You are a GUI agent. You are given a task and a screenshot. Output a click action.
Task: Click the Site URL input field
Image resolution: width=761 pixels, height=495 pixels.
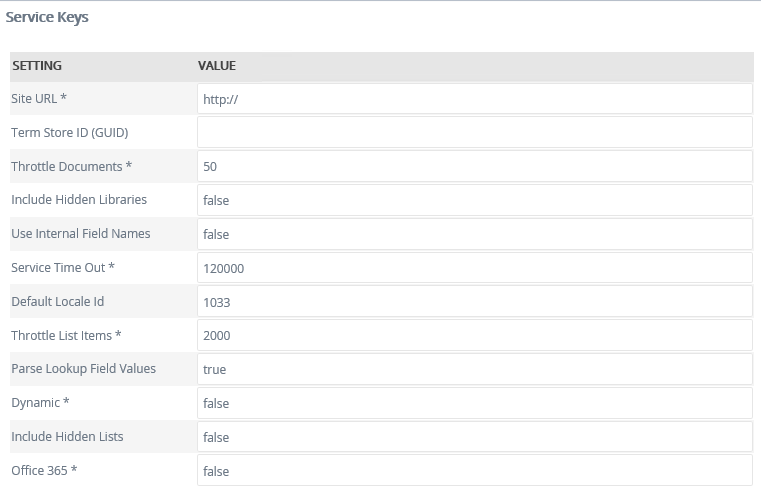(x=474, y=99)
